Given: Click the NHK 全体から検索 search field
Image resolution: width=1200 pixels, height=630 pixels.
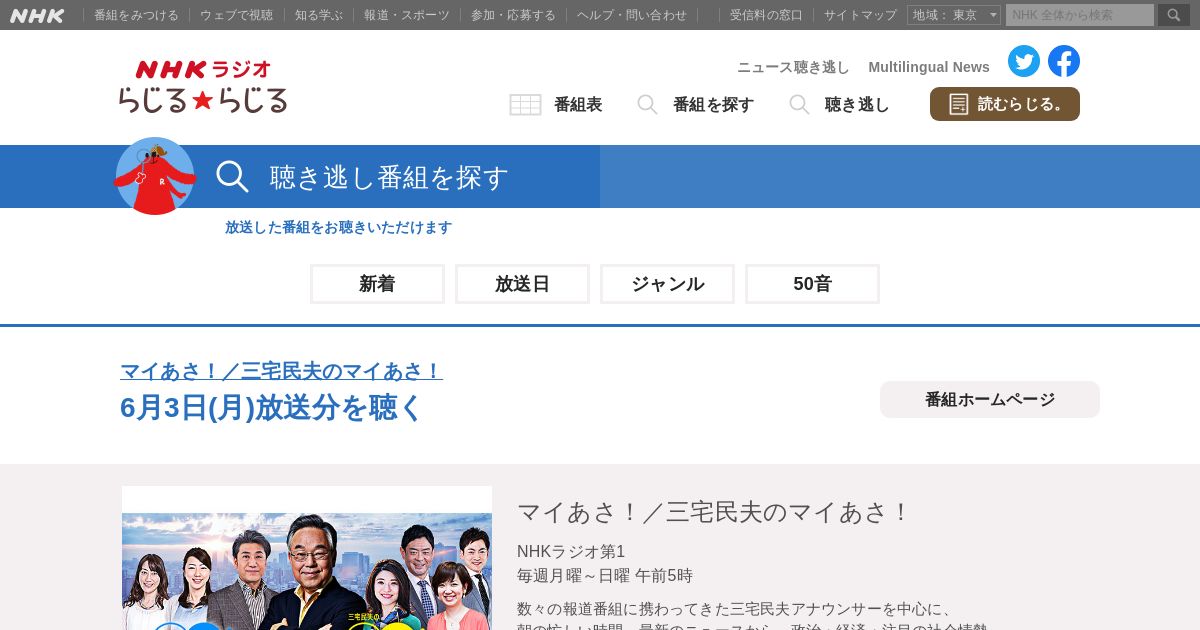Looking at the screenshot, I should [x=1080, y=15].
